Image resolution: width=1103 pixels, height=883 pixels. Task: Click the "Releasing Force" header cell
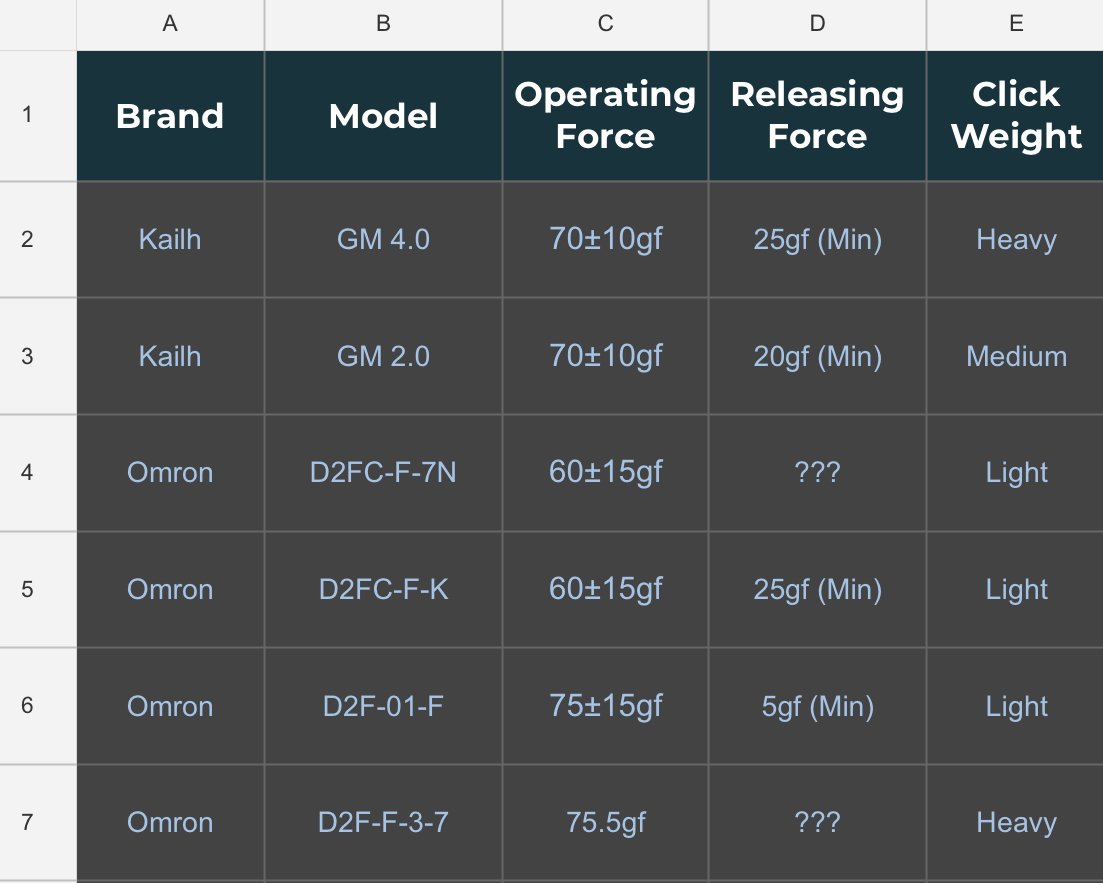[817, 116]
